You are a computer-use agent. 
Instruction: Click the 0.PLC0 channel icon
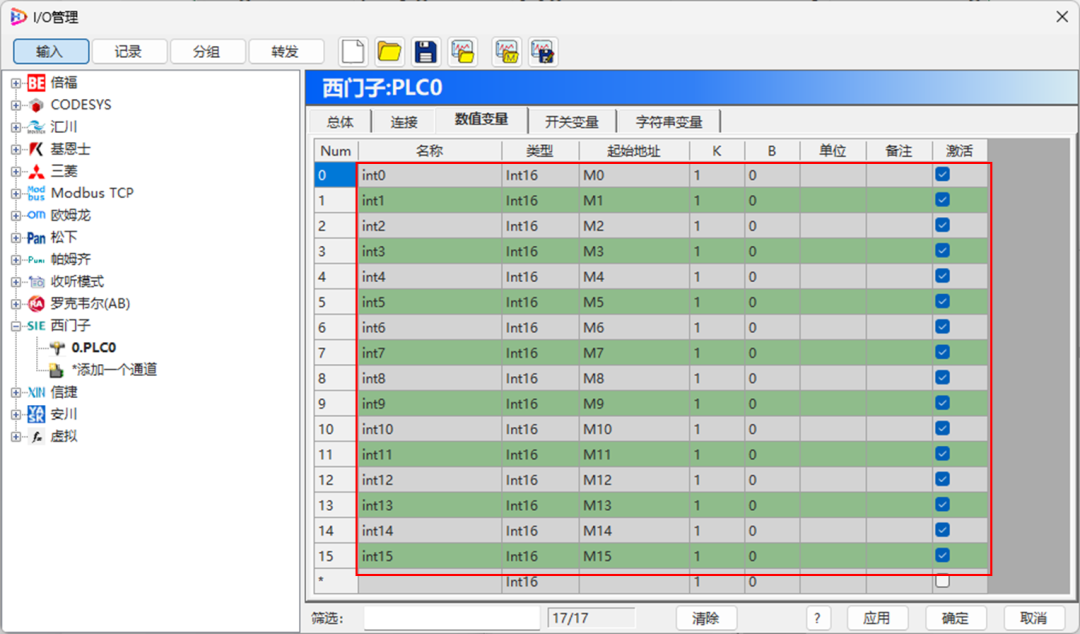57,348
